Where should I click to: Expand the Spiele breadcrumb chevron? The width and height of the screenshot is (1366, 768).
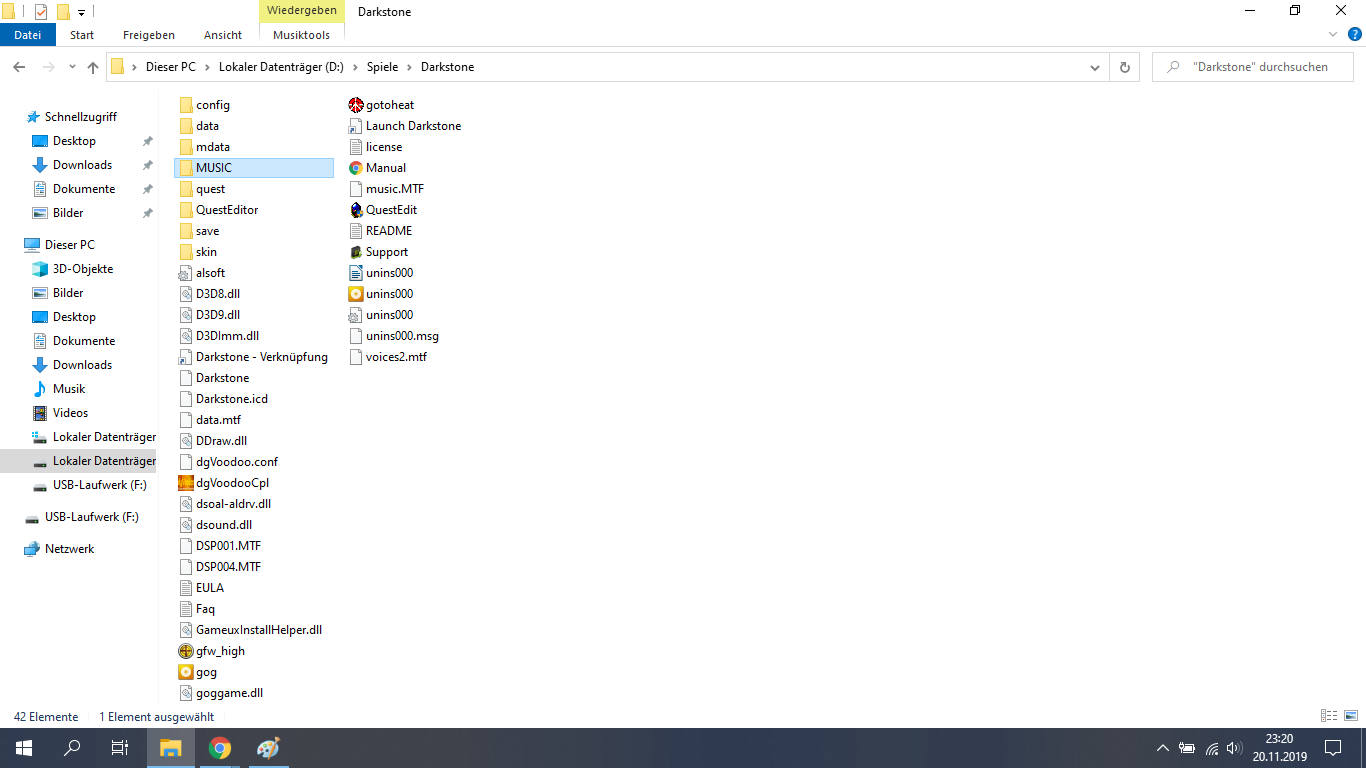coord(409,67)
